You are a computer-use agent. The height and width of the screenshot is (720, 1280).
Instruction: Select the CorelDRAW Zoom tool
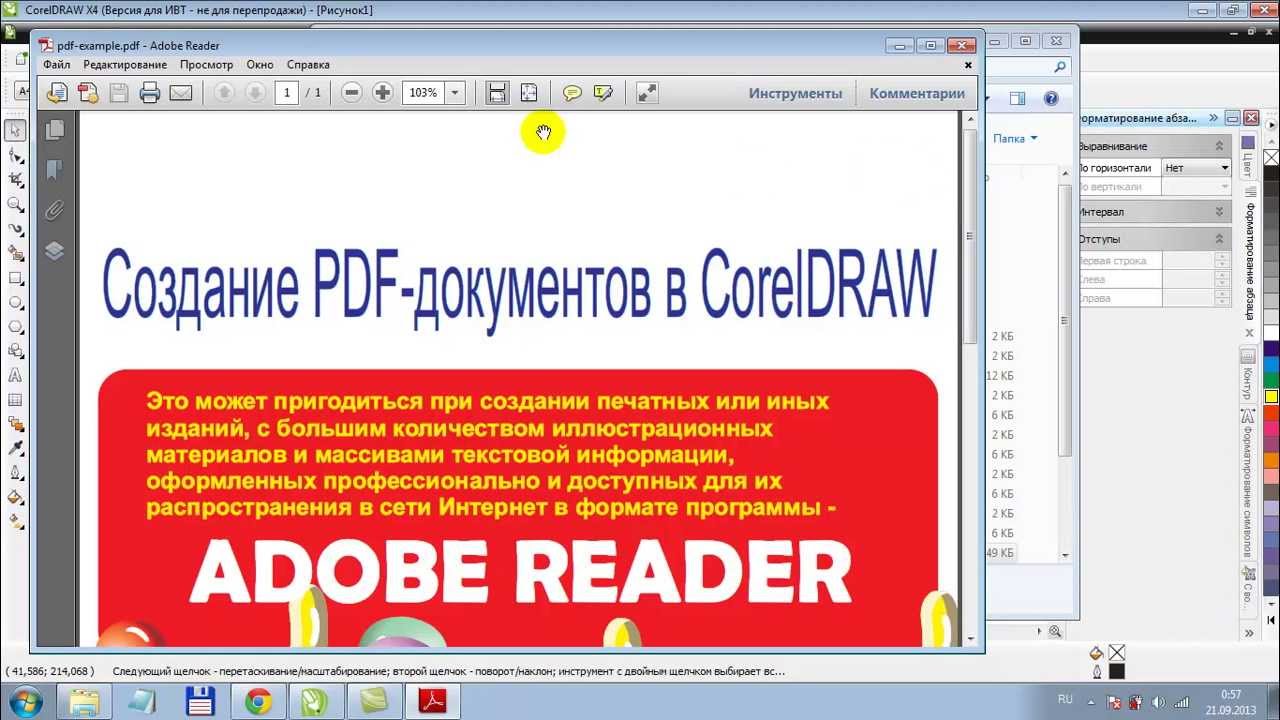tap(15, 204)
